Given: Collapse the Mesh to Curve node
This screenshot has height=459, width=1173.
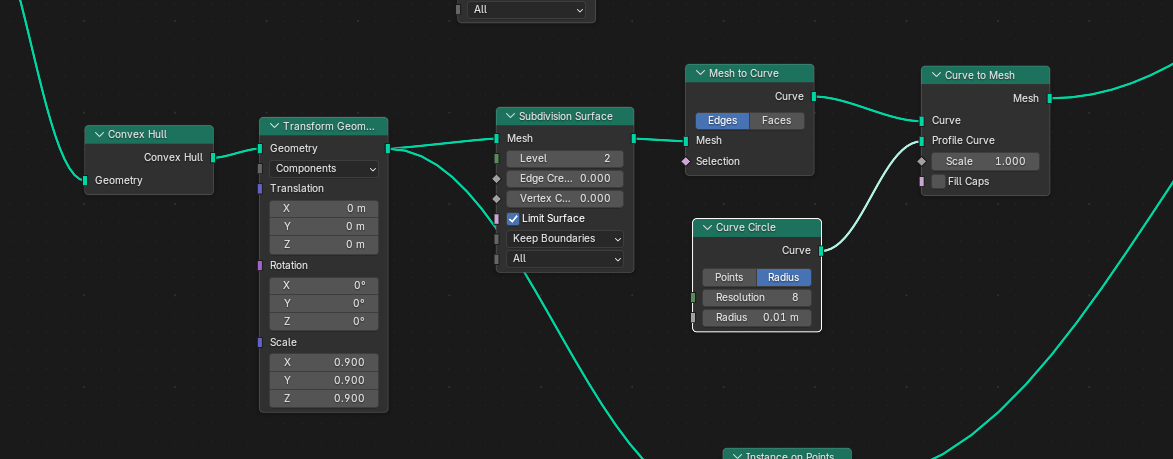Looking at the screenshot, I should tap(700, 73).
